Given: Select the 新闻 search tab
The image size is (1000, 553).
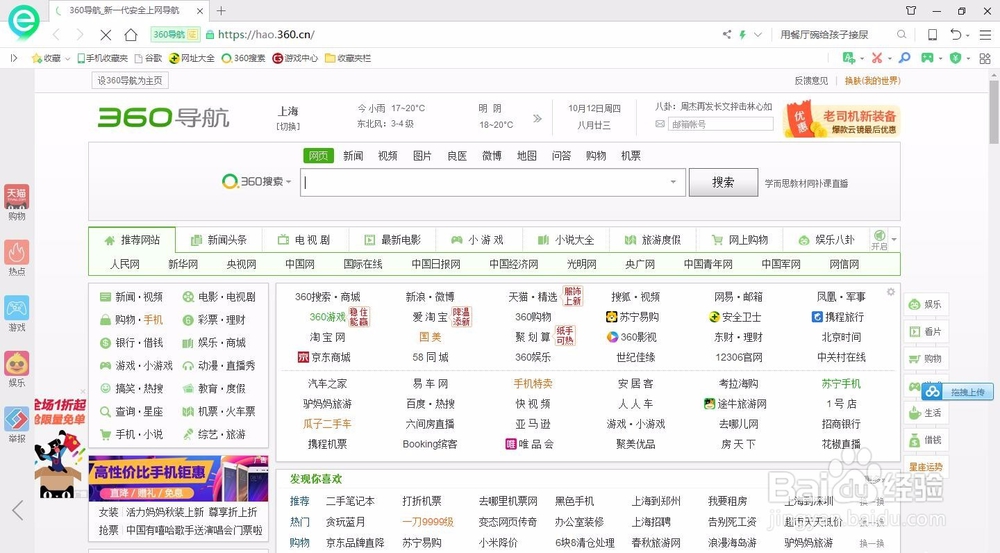Looking at the screenshot, I should (353, 156).
